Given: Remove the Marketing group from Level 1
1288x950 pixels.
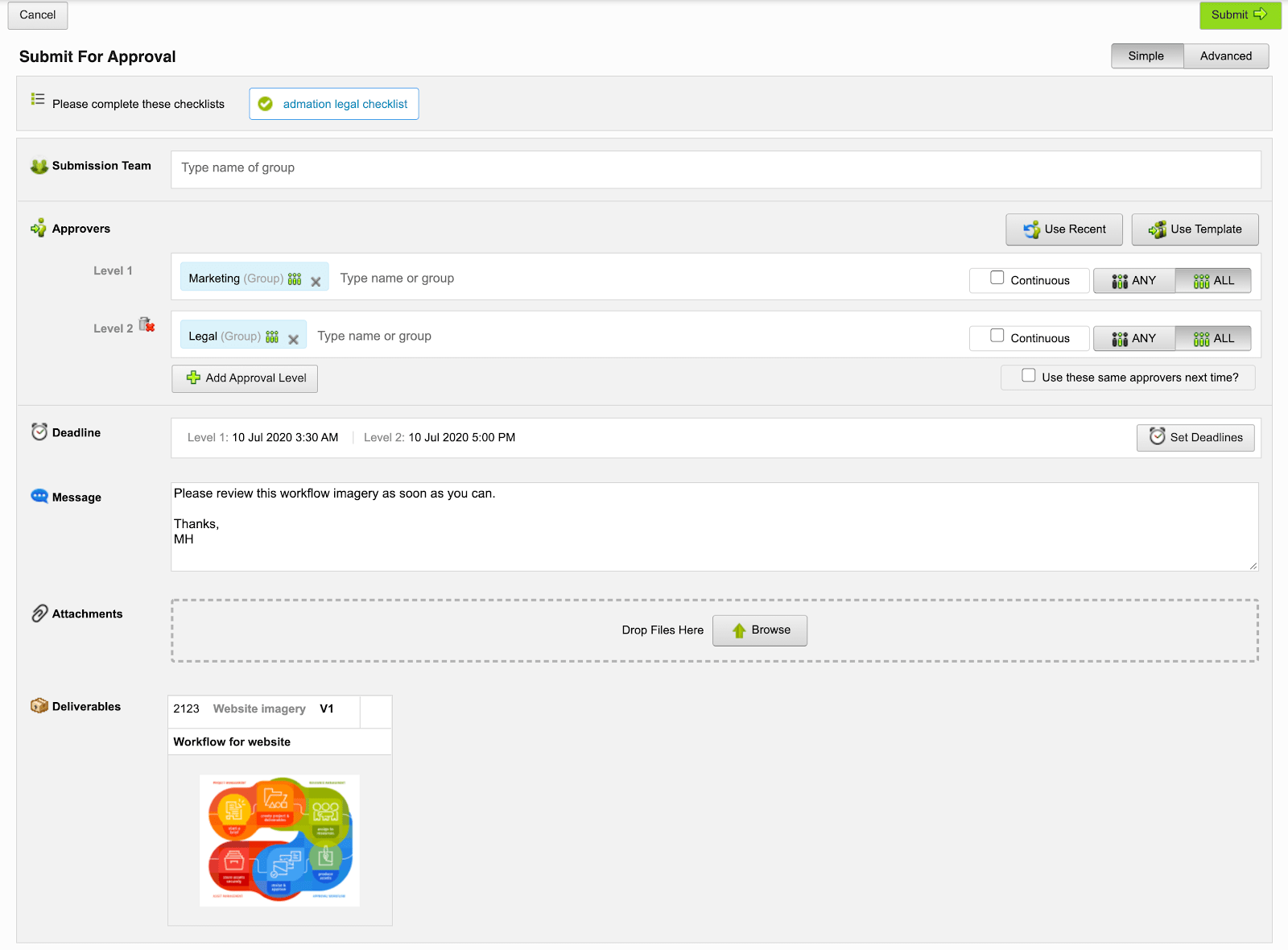Looking at the screenshot, I should tap(316, 279).
